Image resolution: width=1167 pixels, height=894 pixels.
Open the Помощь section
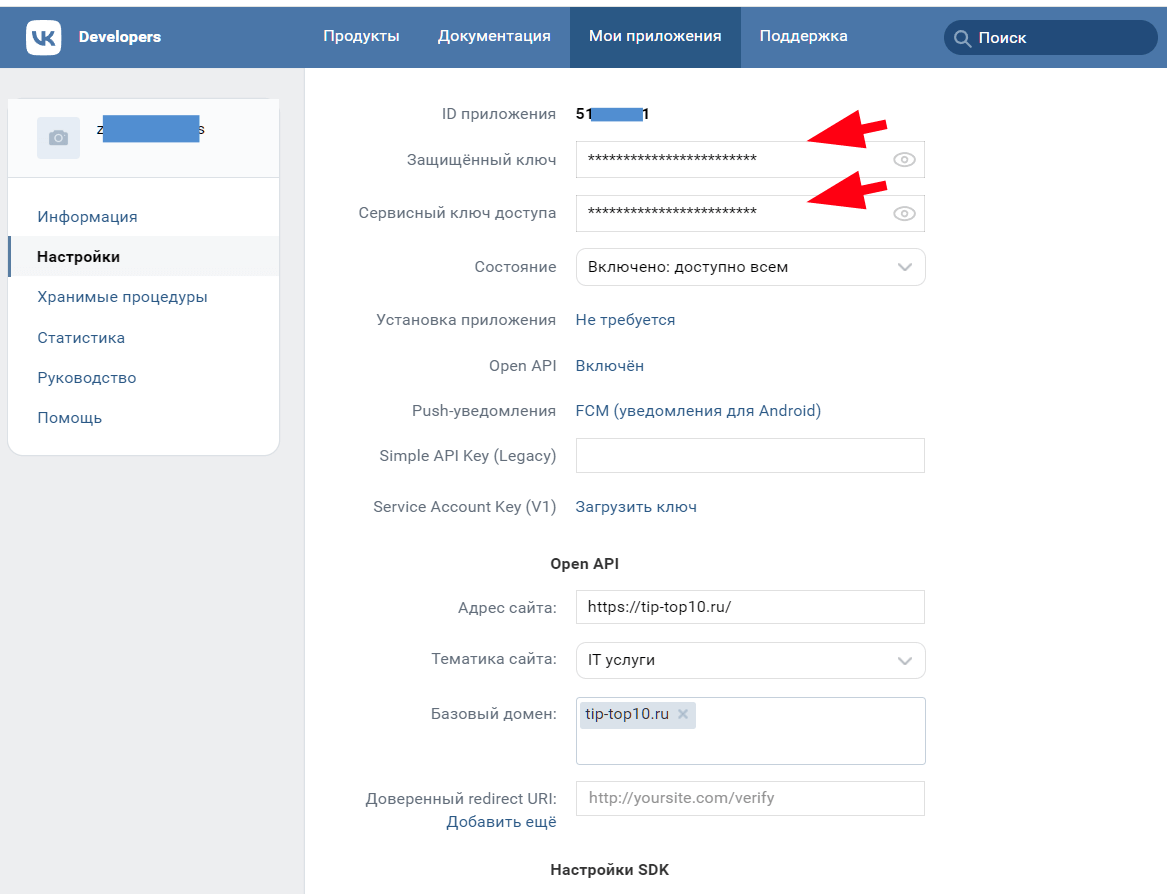click(70, 417)
